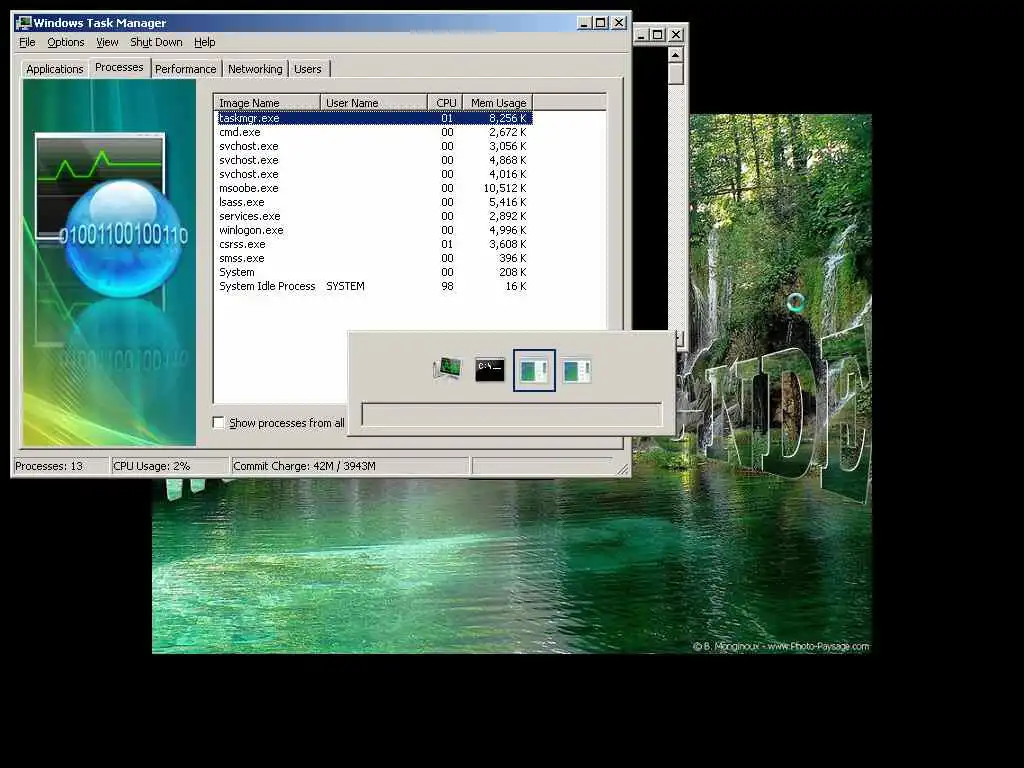Click the scroll up arrow in background window

coord(675,55)
